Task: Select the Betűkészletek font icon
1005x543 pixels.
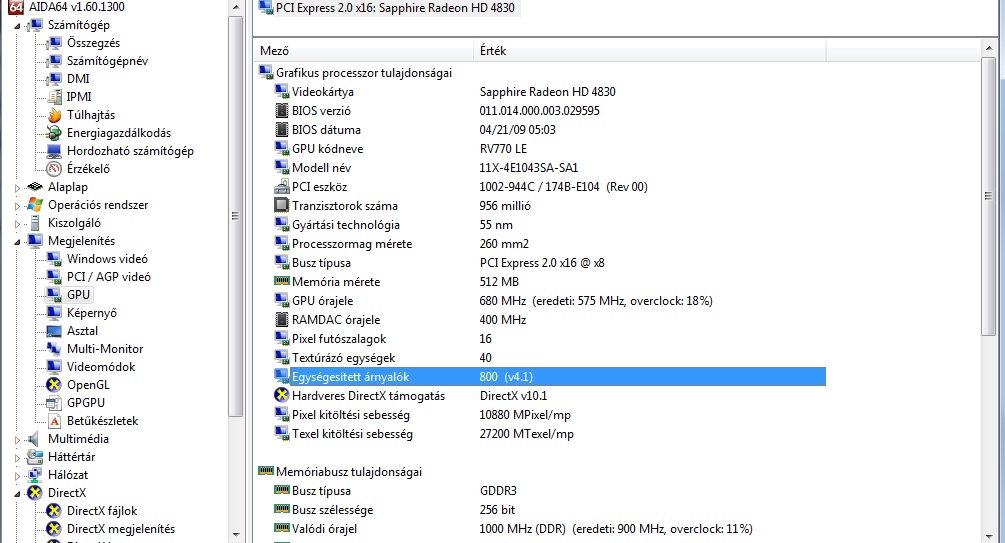Action: pyautogui.click(x=54, y=421)
